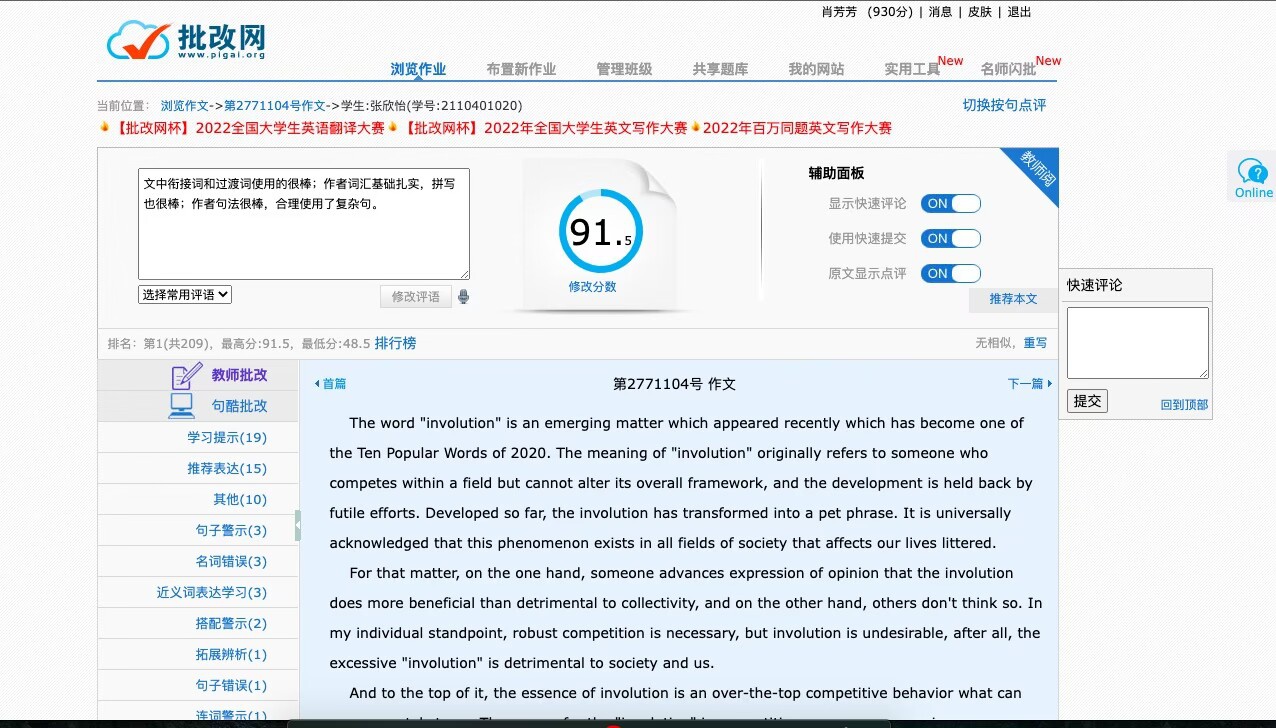The width and height of the screenshot is (1276, 728).
Task: Click the 快速评论 text area
Action: pyautogui.click(x=1138, y=343)
